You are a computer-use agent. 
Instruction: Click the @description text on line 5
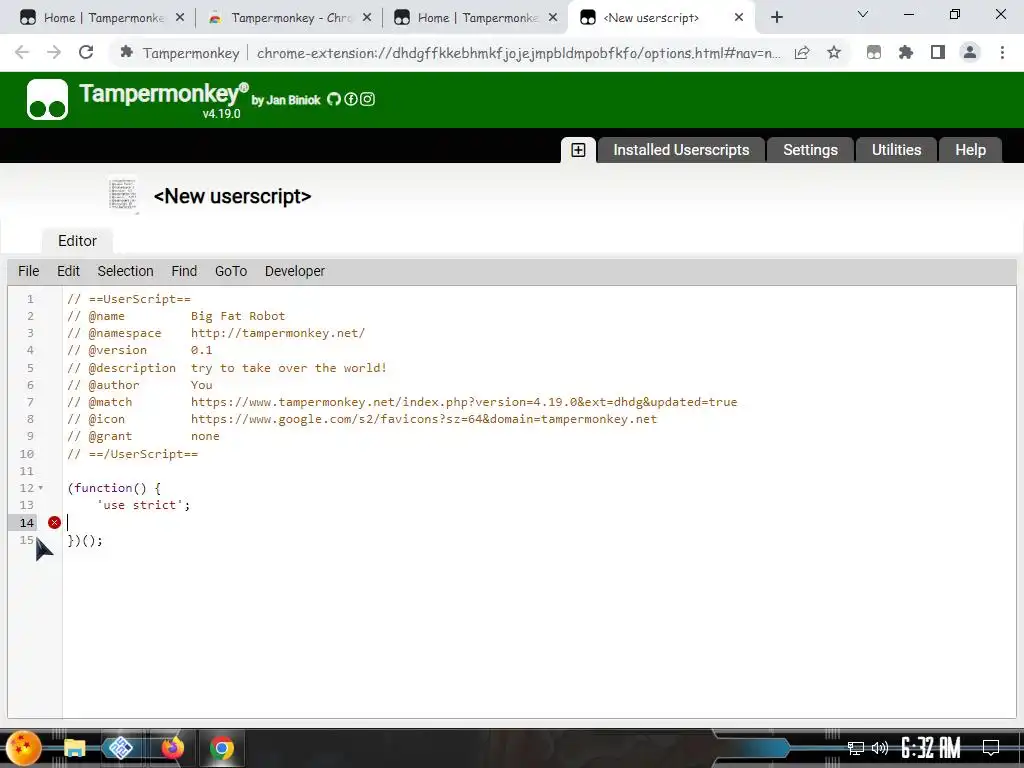click(289, 368)
